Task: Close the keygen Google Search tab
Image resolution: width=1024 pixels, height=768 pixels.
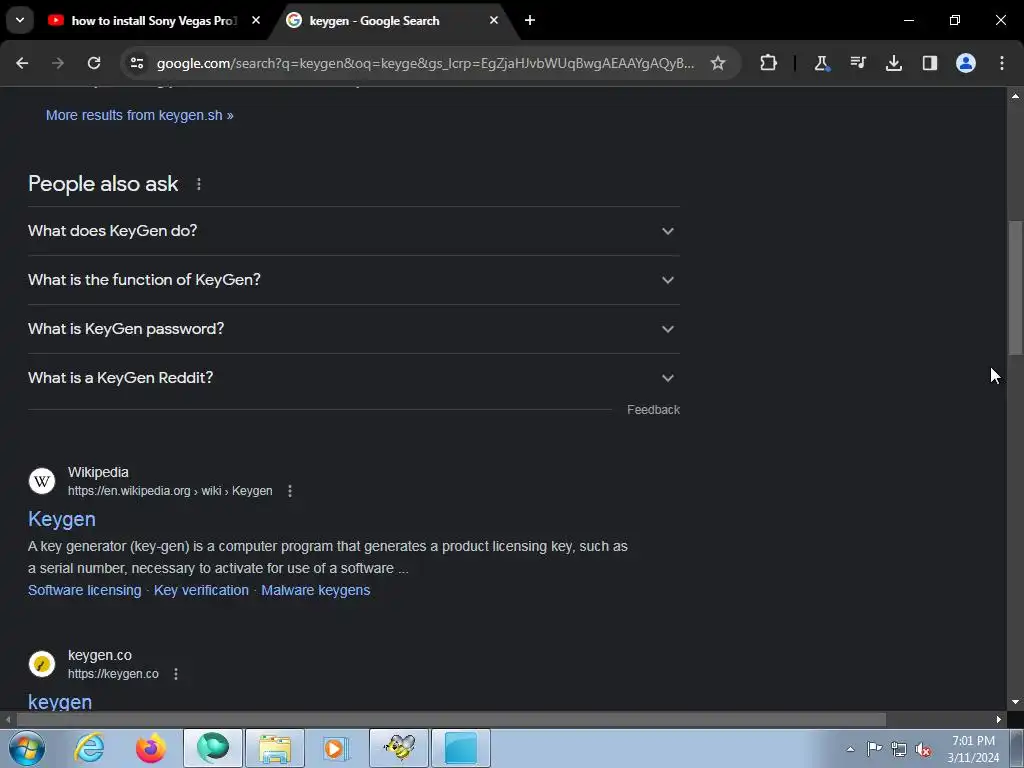Action: [494, 20]
